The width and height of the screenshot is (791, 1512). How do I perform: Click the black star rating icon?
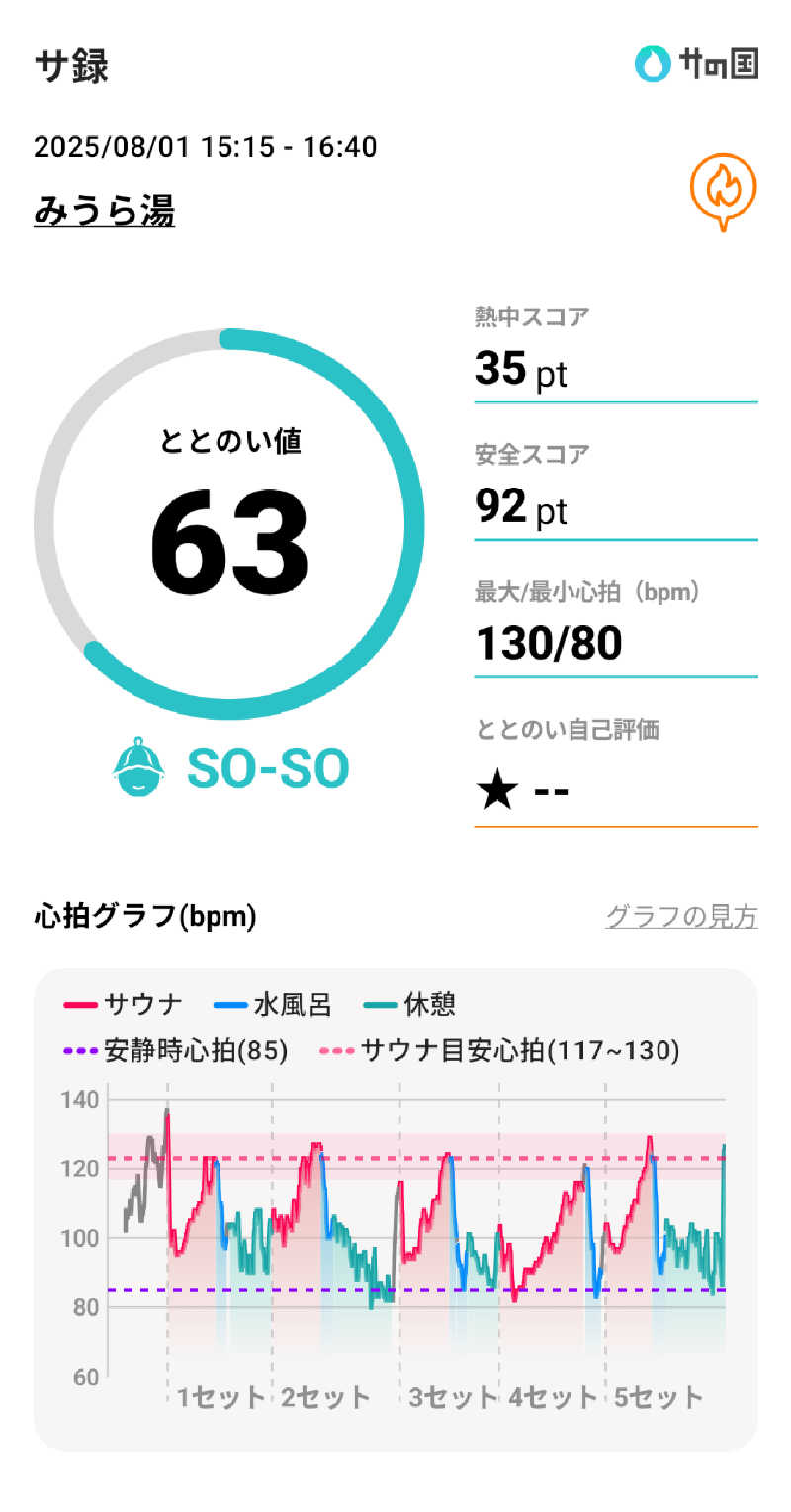click(x=497, y=791)
